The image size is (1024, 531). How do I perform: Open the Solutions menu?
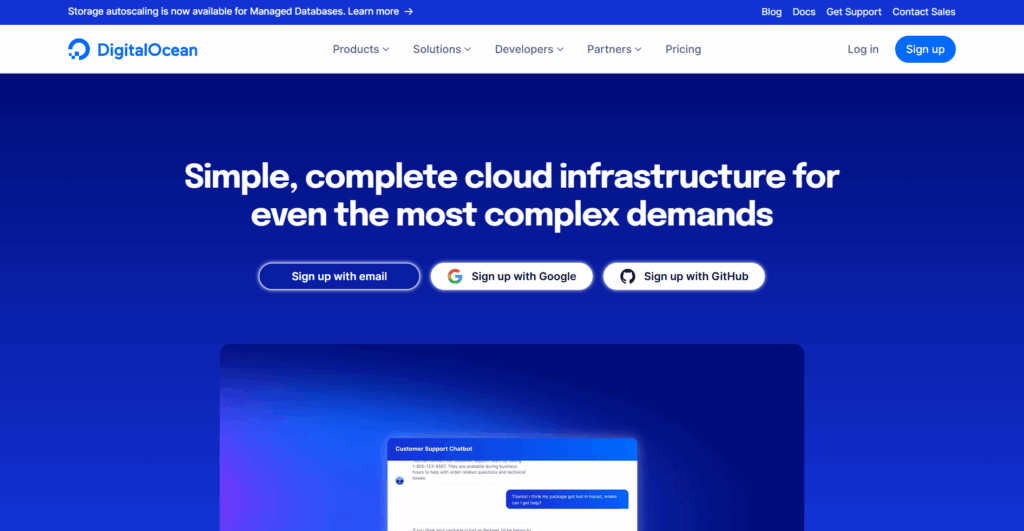point(441,49)
